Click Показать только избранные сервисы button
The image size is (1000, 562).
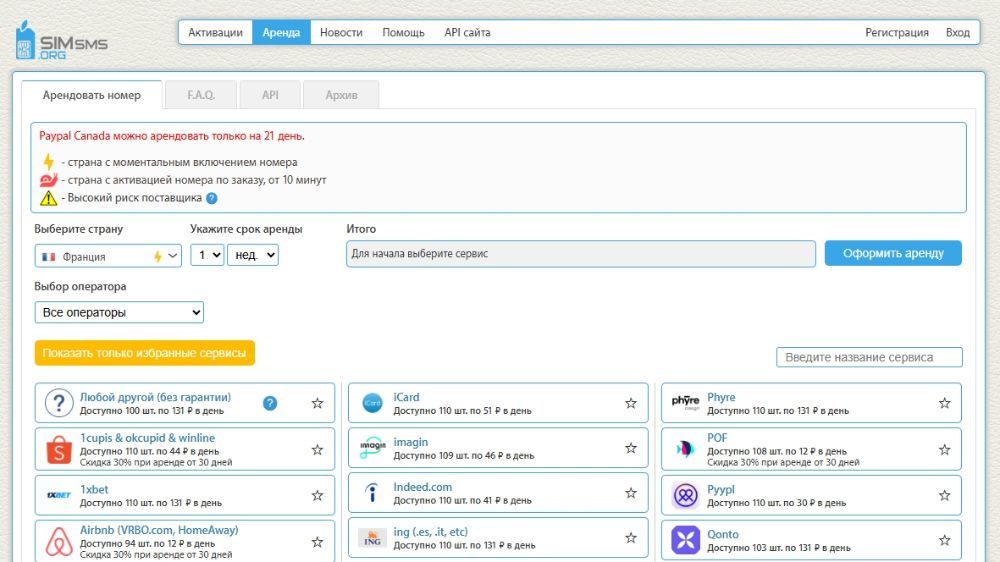coord(144,353)
